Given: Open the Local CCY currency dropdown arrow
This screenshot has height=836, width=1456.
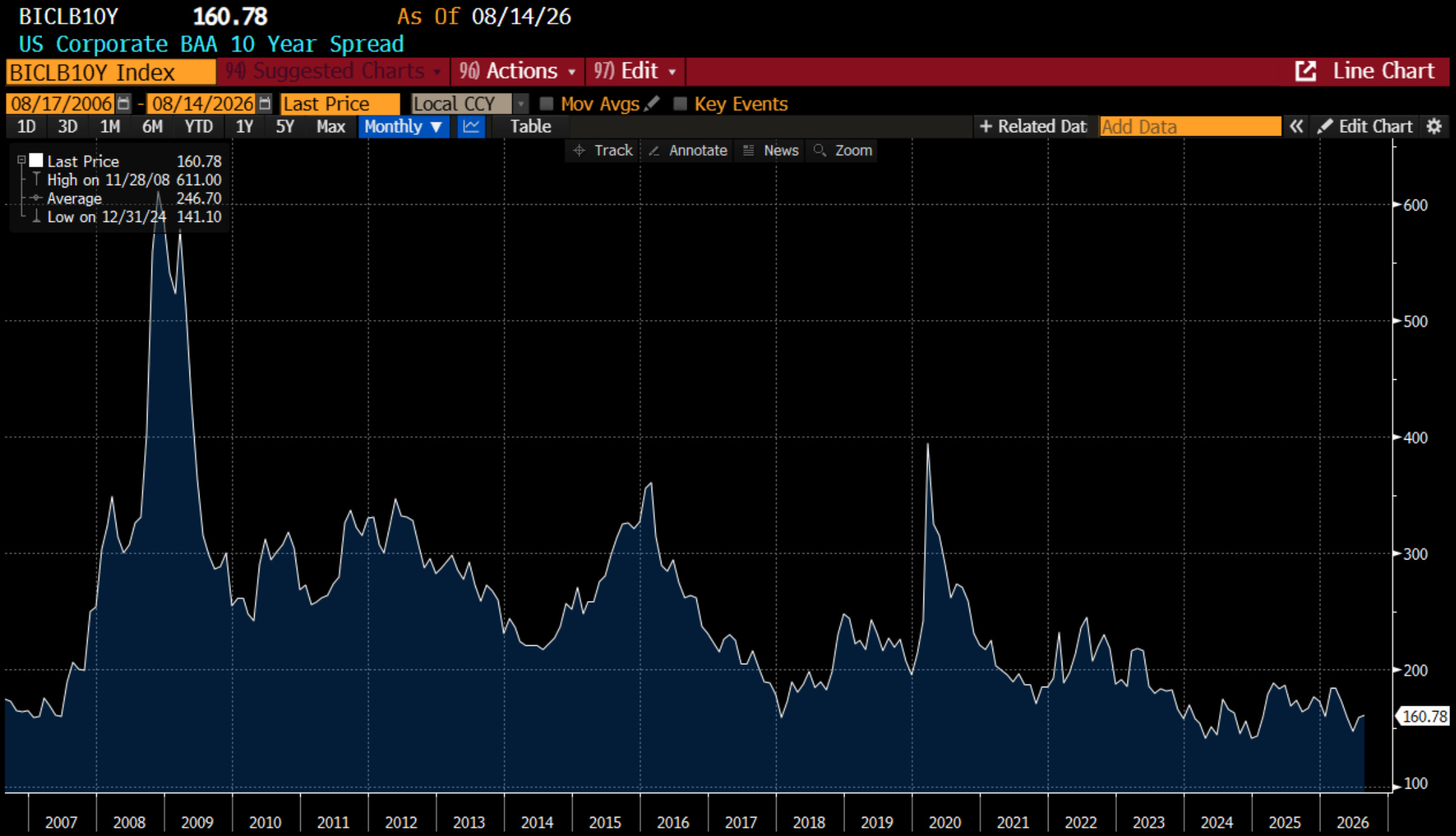Looking at the screenshot, I should 521,103.
